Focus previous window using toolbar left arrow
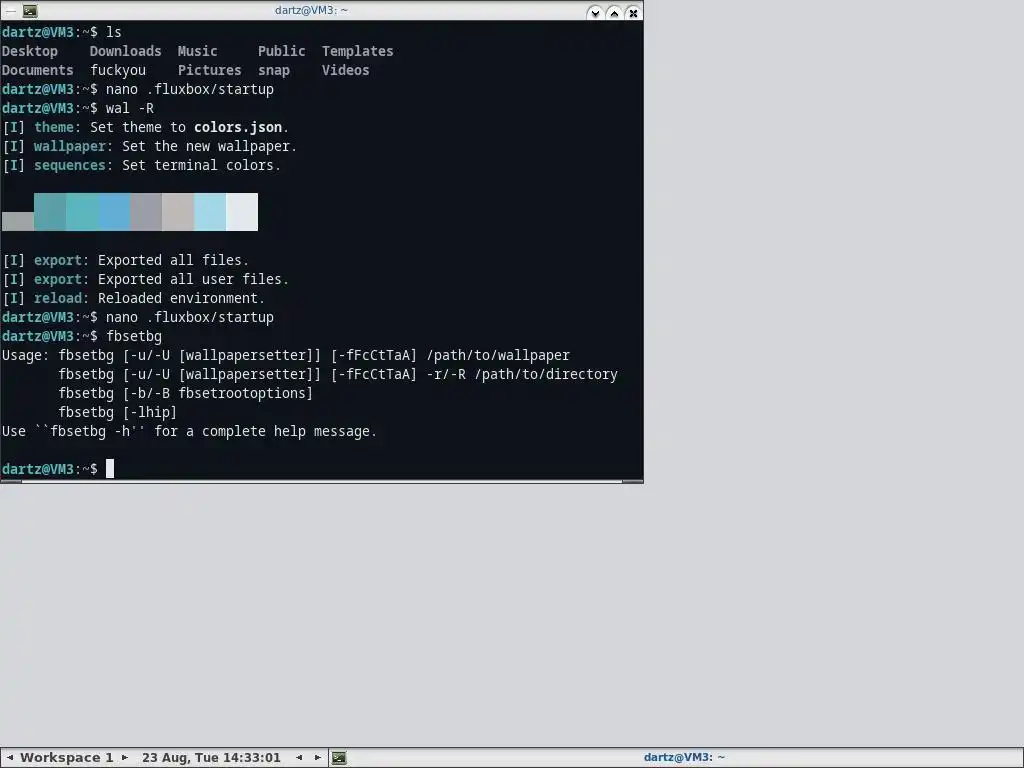1024x768 pixels. click(299, 758)
